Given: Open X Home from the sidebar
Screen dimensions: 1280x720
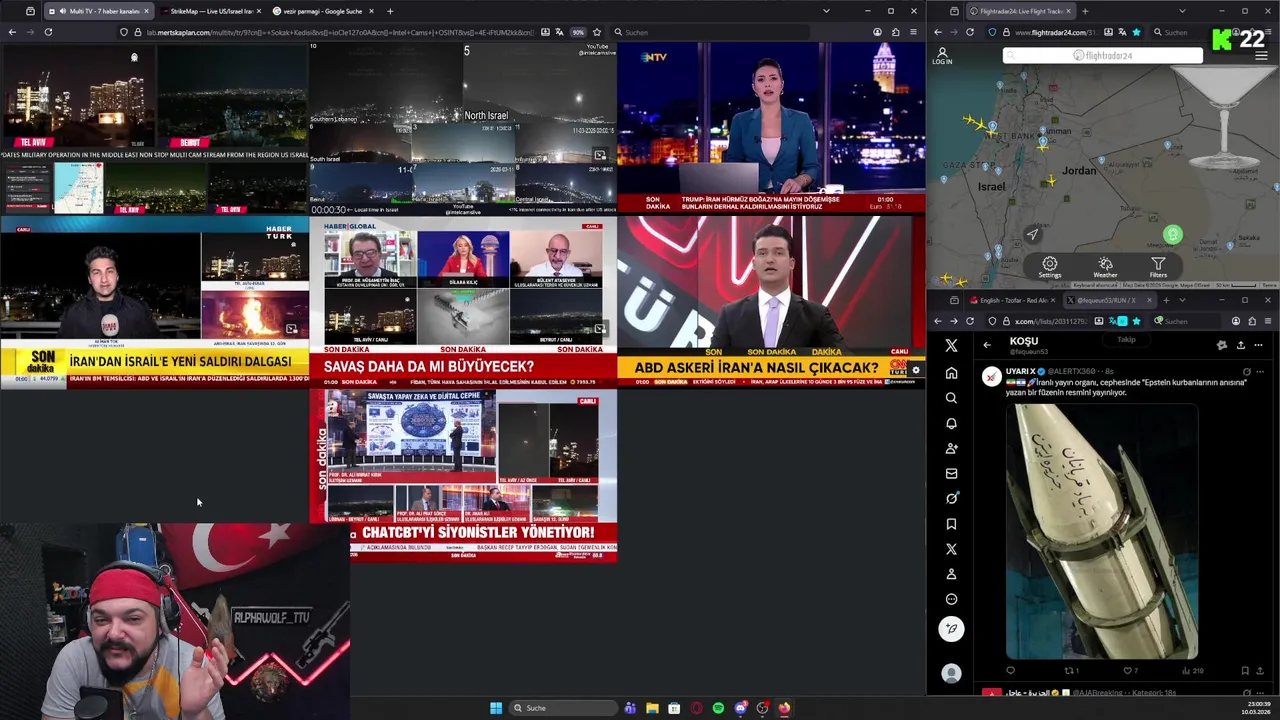Looking at the screenshot, I should tap(951, 373).
